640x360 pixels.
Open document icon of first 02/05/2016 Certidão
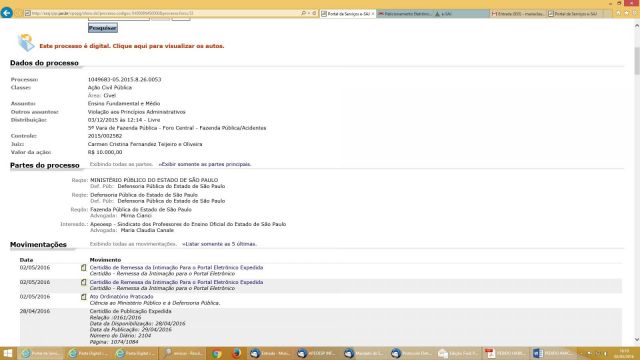[x=84, y=268]
